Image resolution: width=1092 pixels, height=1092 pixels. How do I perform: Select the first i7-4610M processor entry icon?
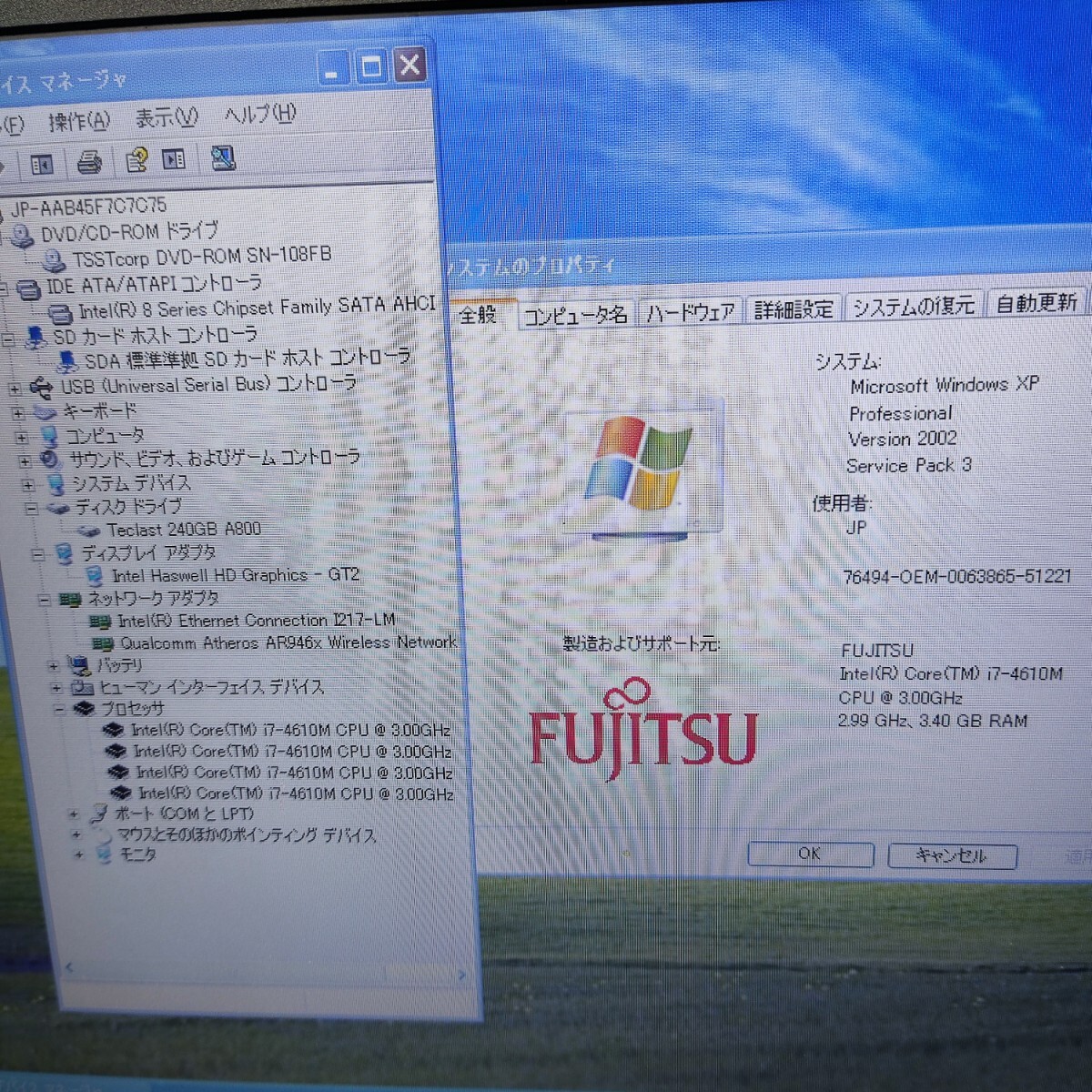click(114, 730)
